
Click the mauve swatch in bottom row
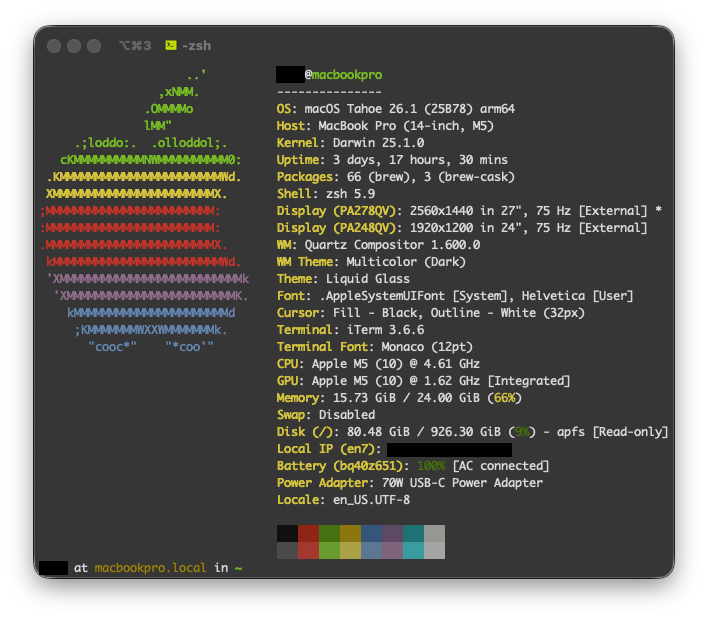pyautogui.click(x=392, y=550)
